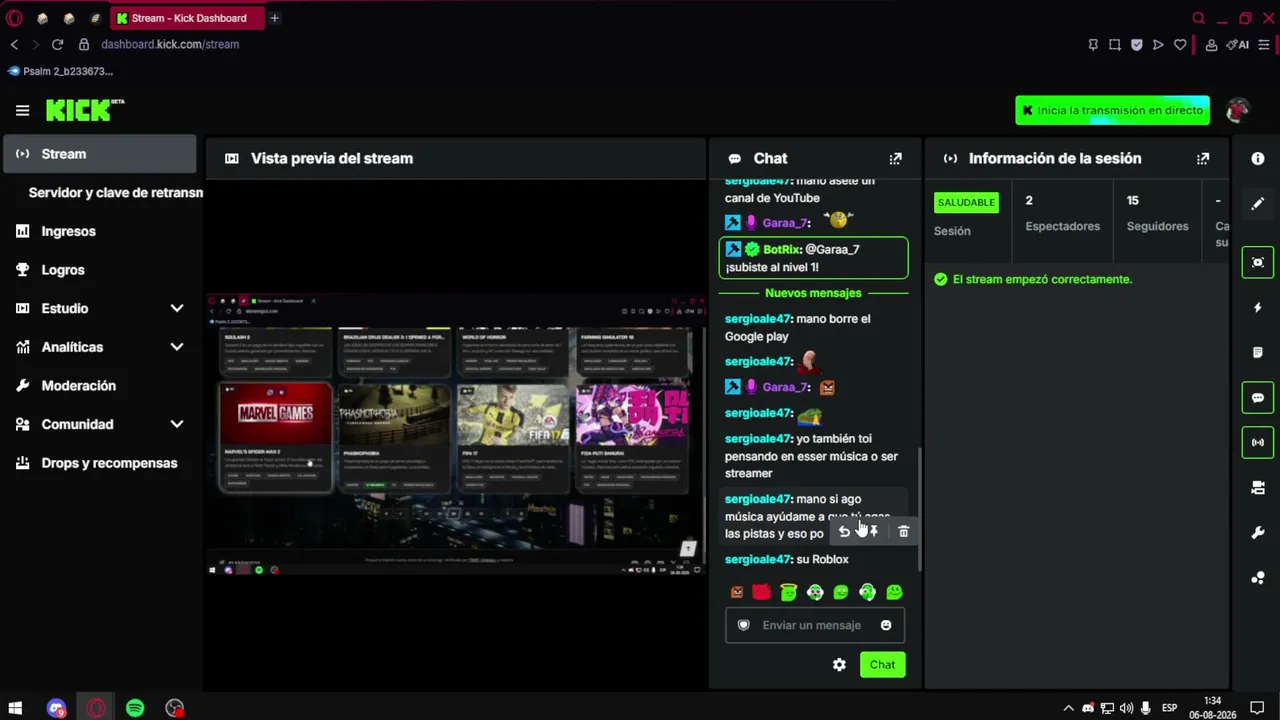Pop out the Chat panel
Viewport: 1280px width, 720px height.
[895, 158]
